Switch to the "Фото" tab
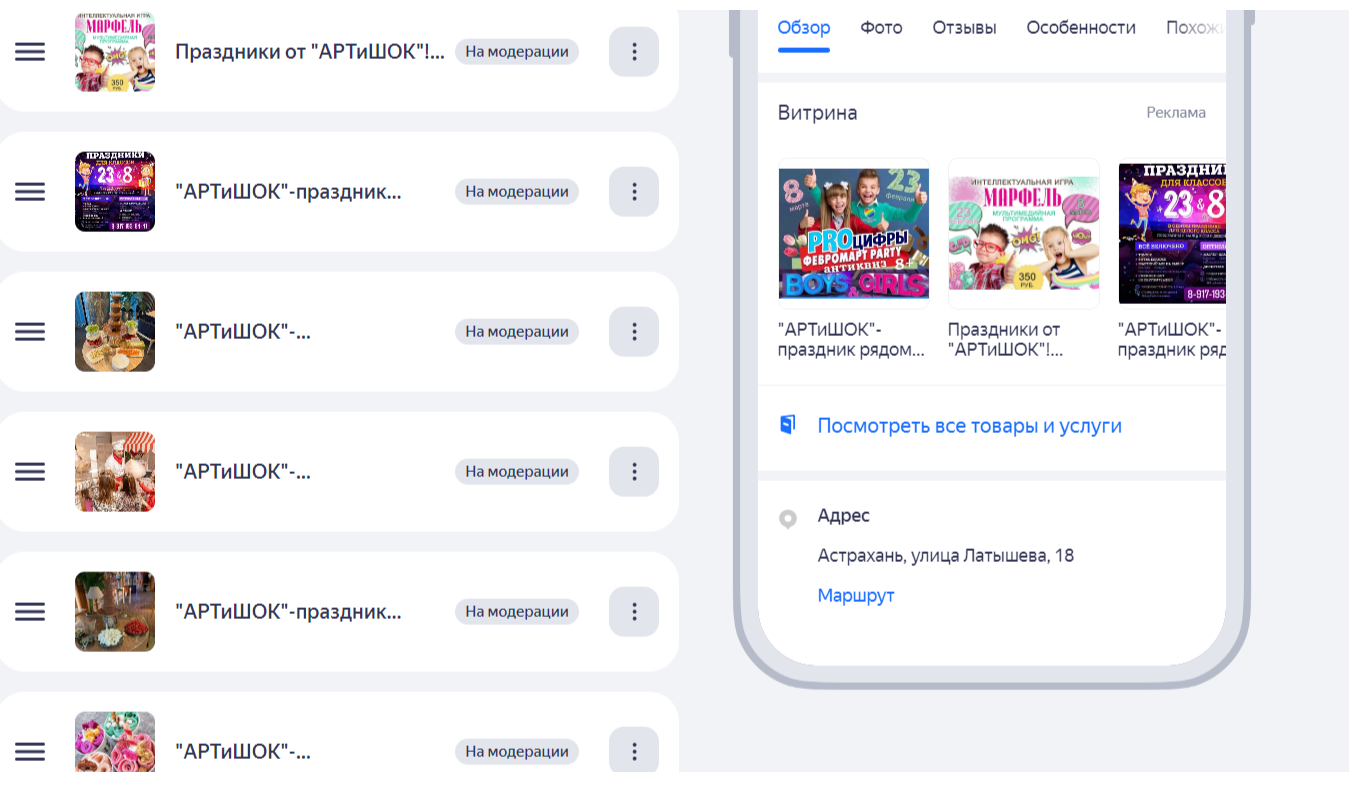1349x794 pixels. point(881,28)
